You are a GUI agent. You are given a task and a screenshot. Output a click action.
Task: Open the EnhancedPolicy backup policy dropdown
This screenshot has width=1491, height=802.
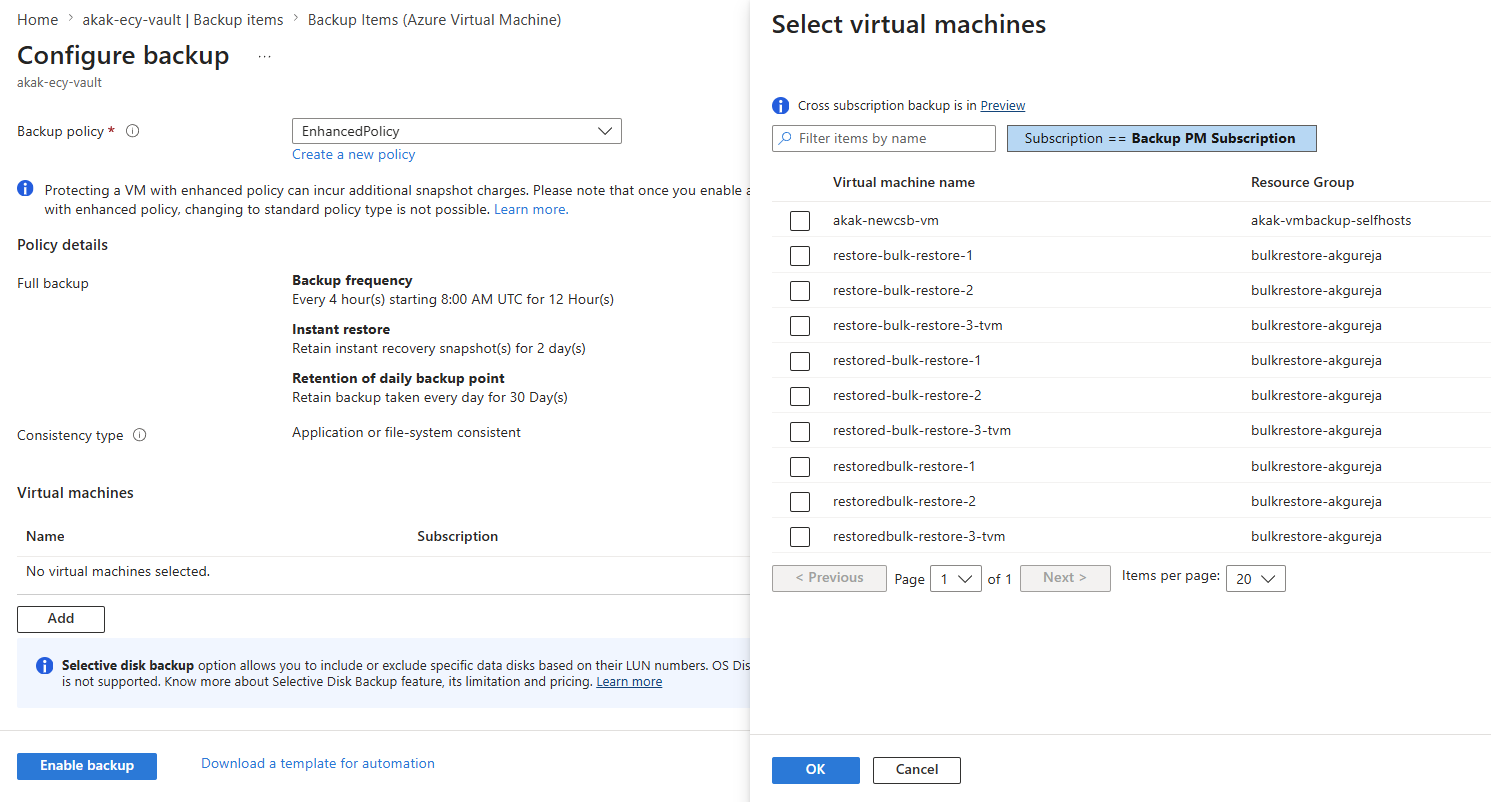[x=457, y=131]
